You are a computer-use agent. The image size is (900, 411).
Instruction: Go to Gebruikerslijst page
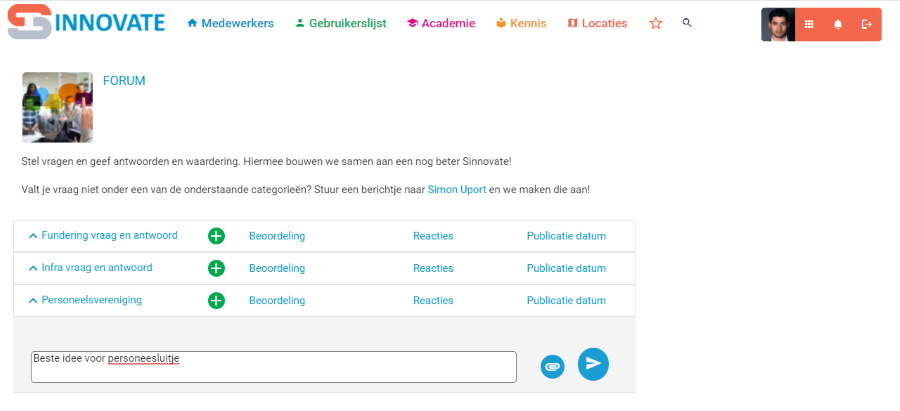(x=341, y=23)
